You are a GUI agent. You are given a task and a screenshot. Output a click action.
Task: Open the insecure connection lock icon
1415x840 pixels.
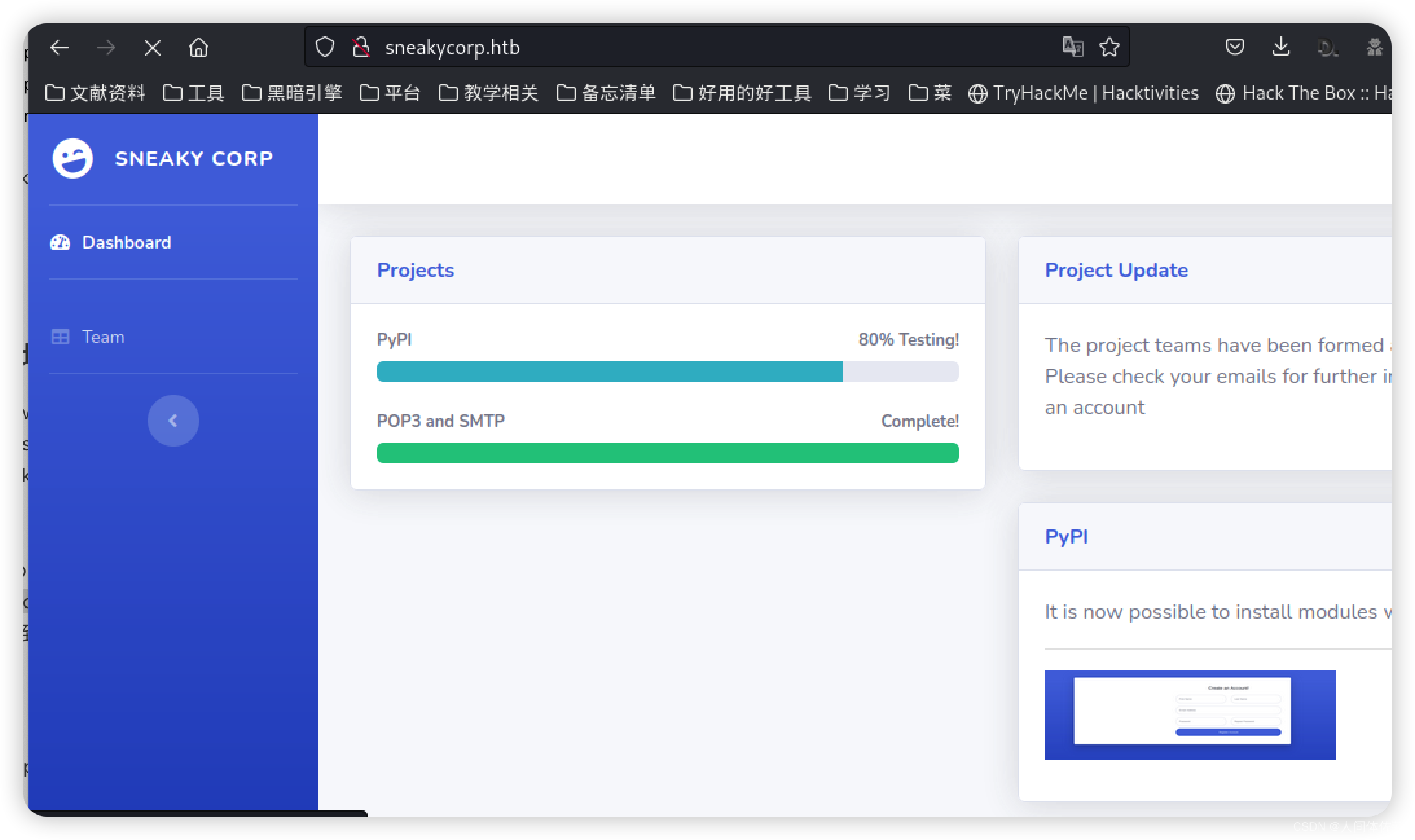(361, 47)
